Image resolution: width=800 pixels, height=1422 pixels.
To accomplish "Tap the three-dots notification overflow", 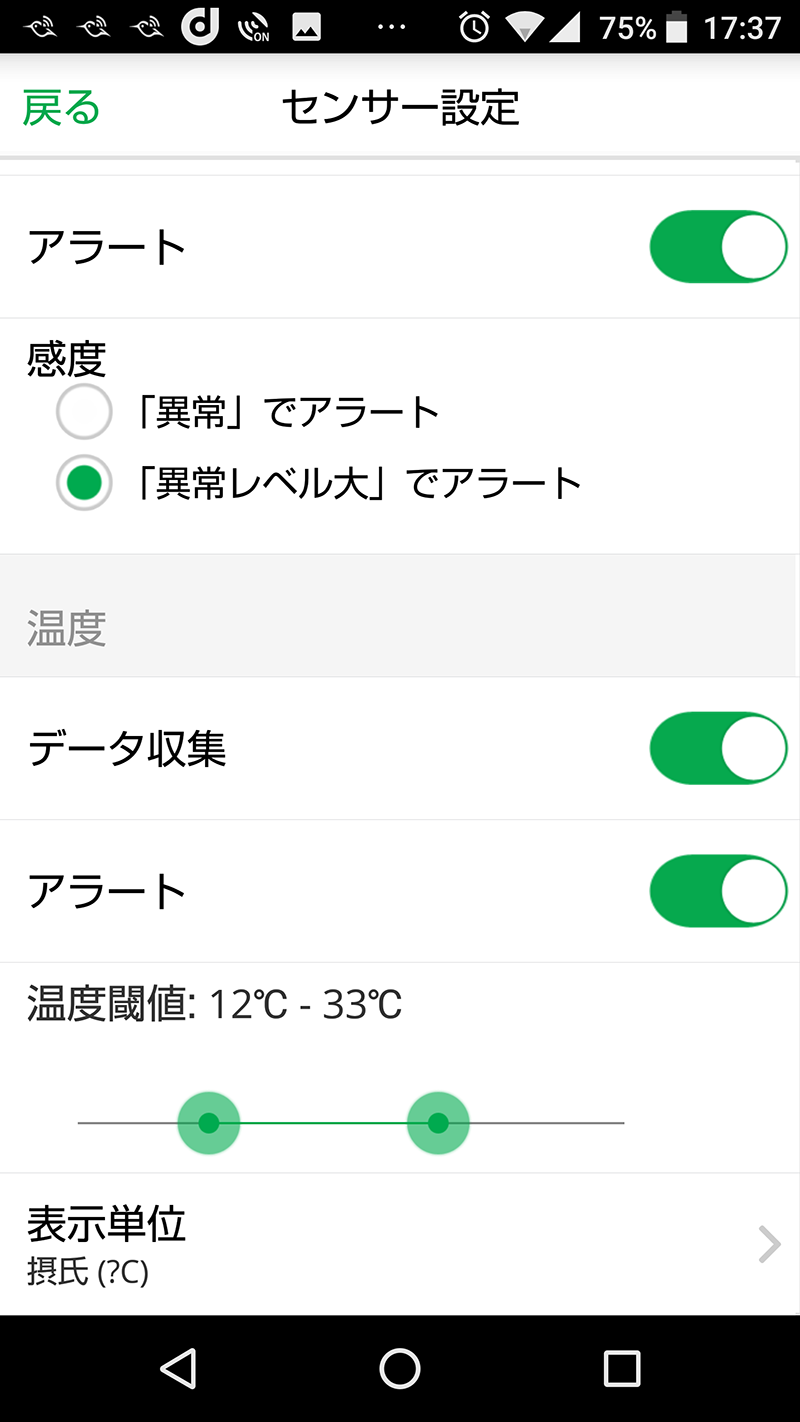I will pyautogui.click(x=391, y=27).
